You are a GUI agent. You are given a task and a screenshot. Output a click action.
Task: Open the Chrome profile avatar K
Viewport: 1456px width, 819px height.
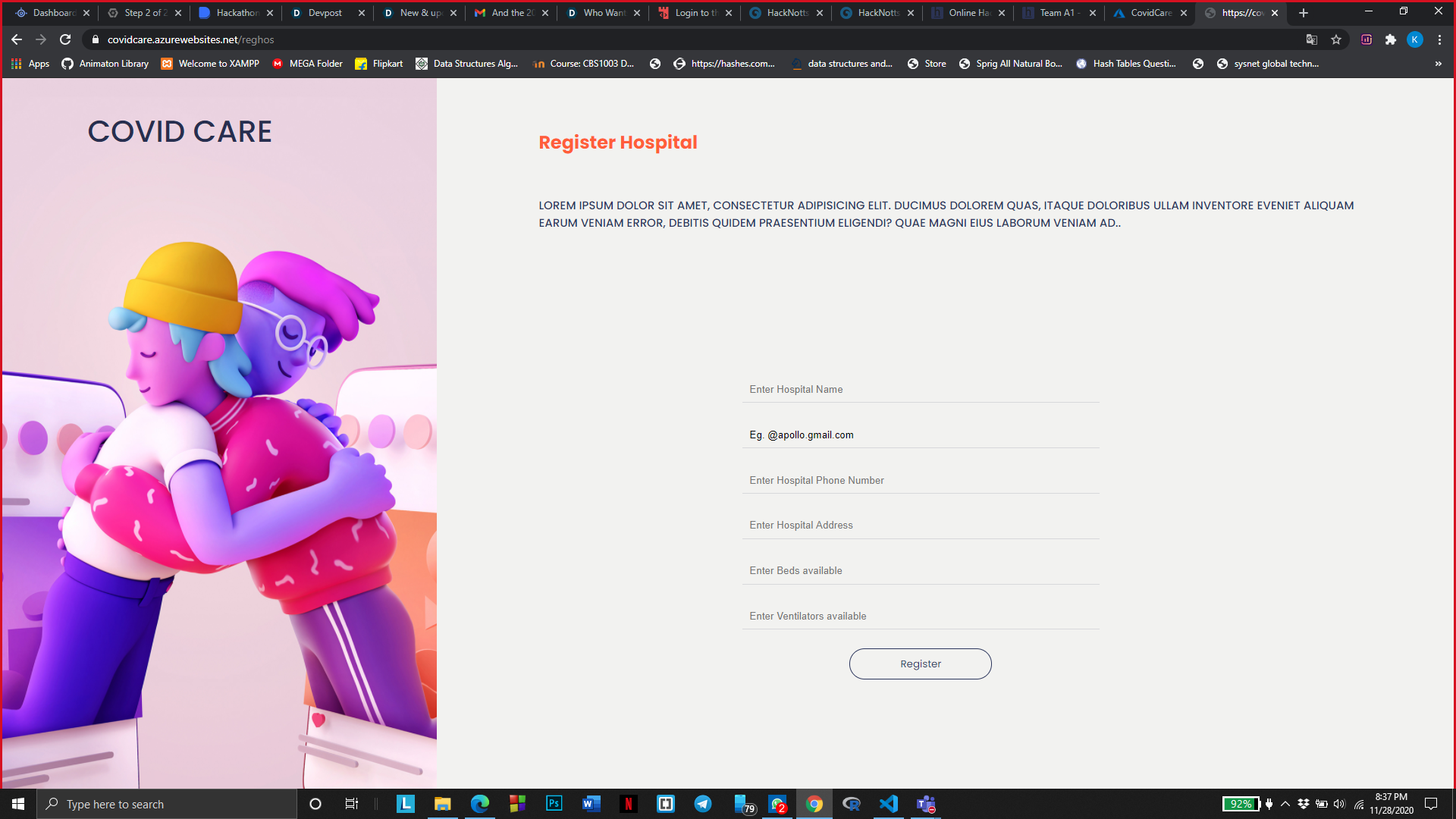click(1415, 39)
